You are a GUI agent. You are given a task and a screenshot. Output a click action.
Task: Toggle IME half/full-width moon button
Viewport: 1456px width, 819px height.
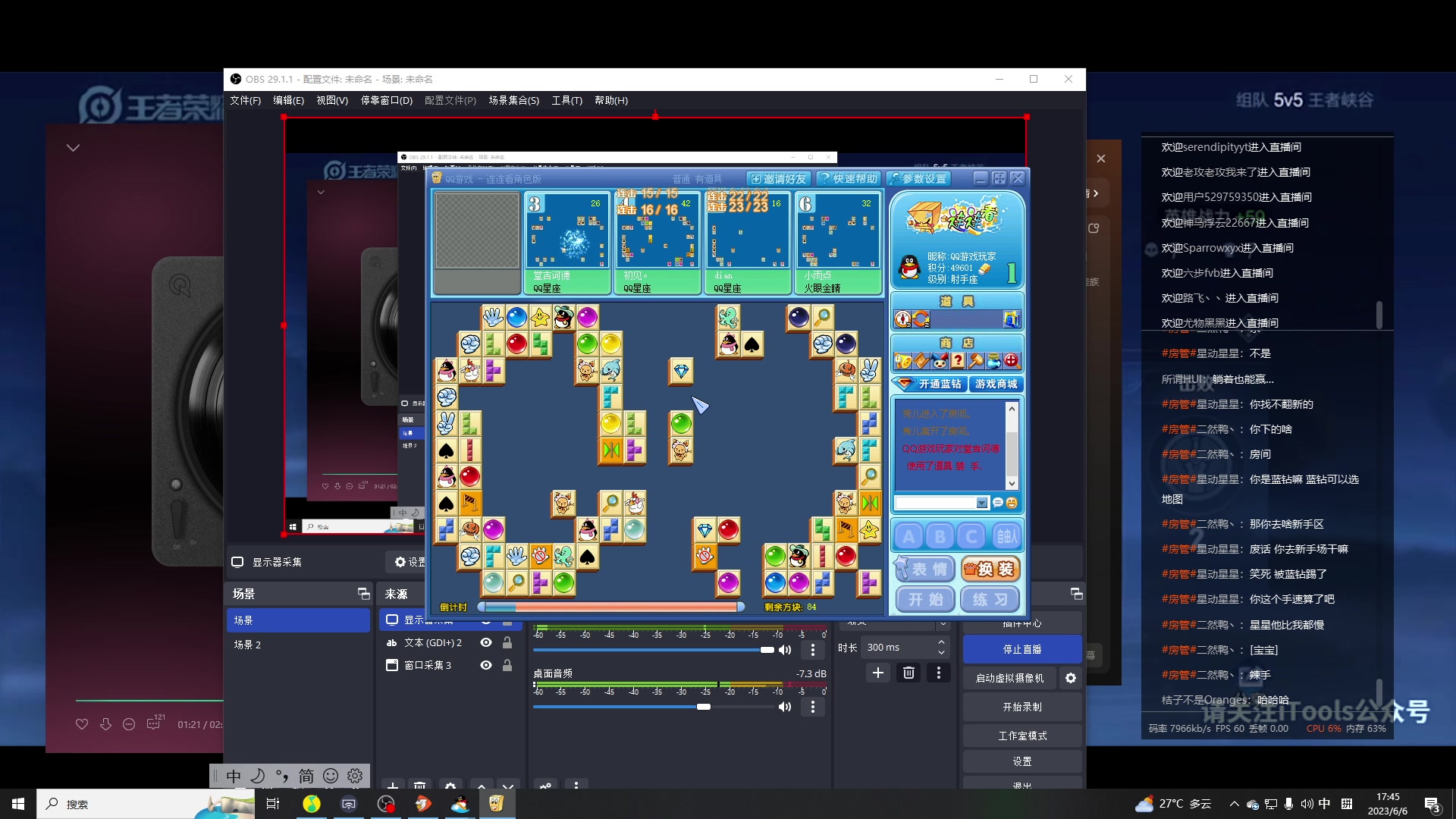pyautogui.click(x=258, y=776)
